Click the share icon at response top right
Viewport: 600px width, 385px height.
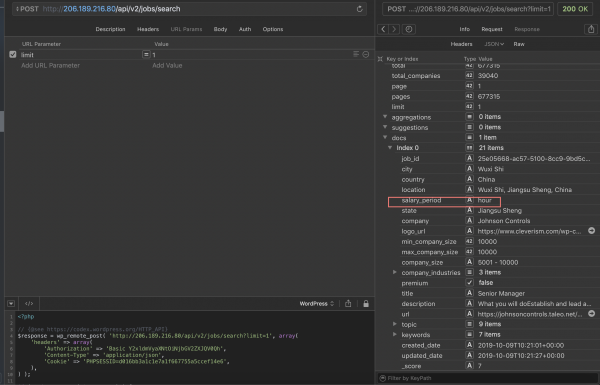coord(591,29)
